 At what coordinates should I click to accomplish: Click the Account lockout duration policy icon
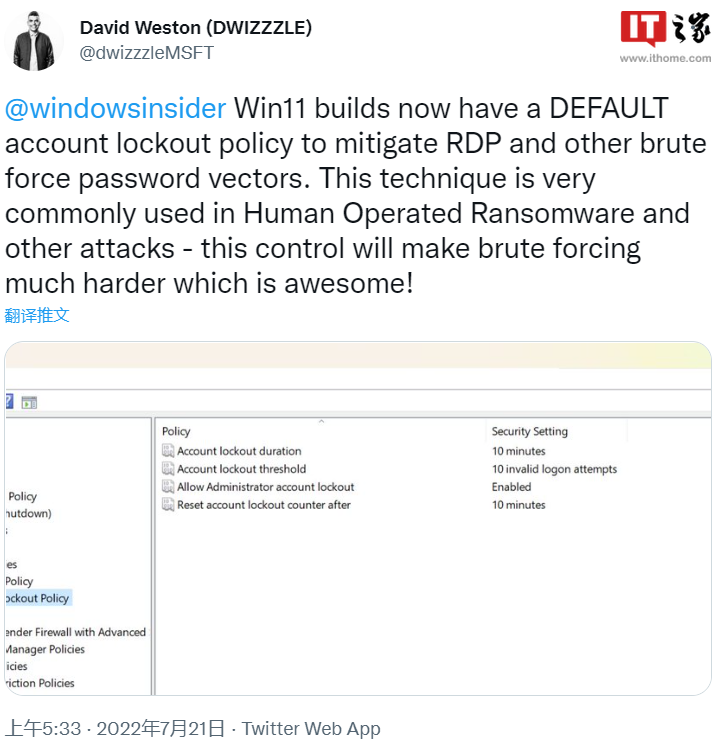pos(168,451)
